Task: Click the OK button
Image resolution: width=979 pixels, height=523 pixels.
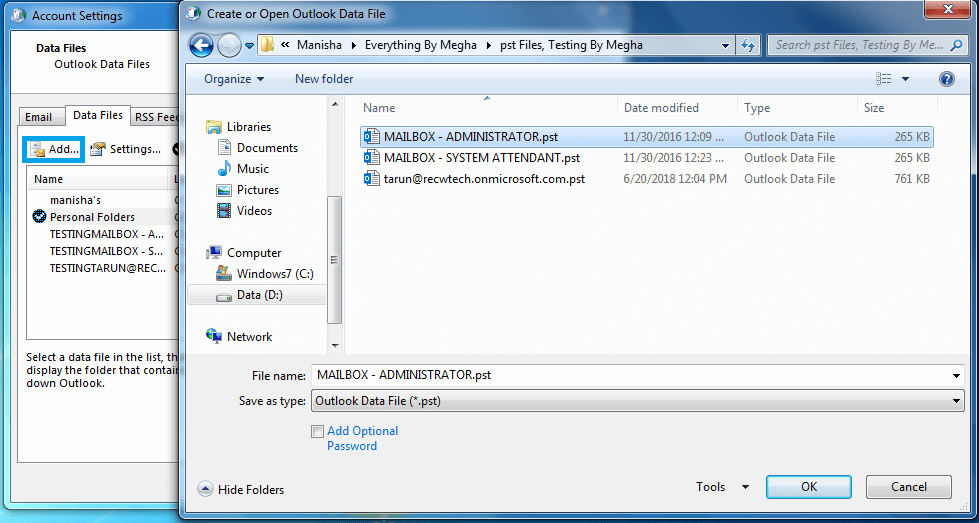Action: click(x=809, y=487)
